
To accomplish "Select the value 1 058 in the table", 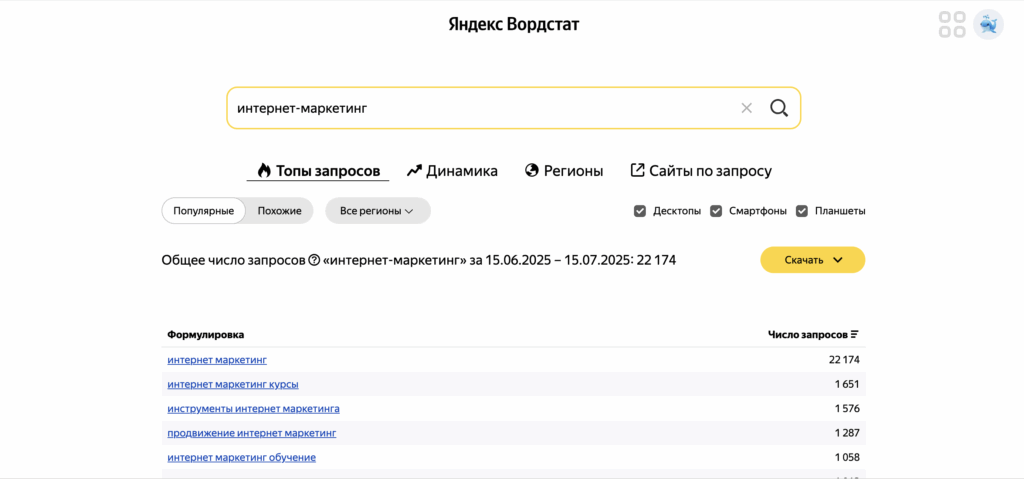I will (x=847, y=457).
